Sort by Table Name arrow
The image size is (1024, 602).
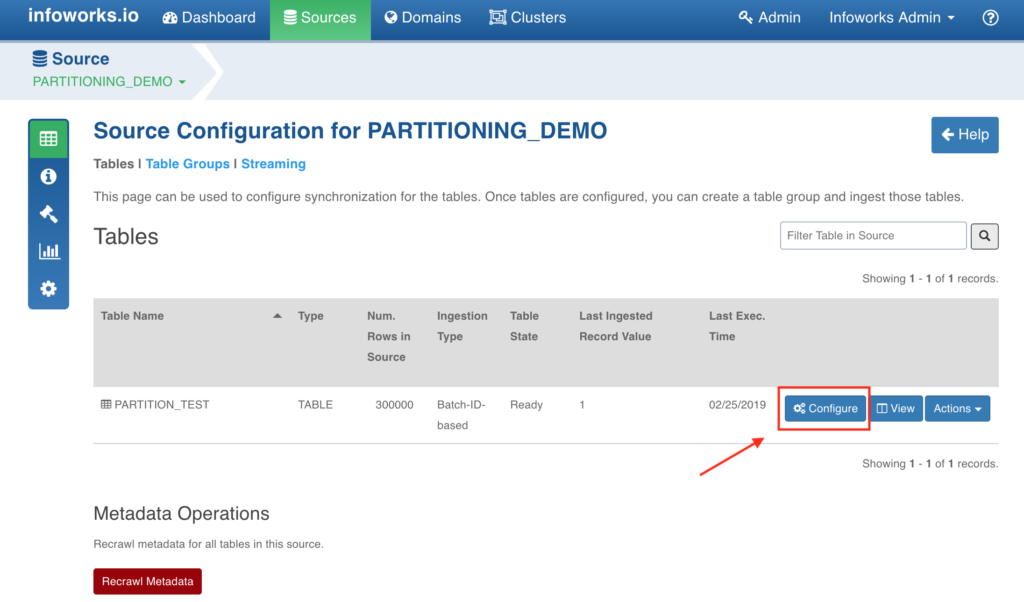pyautogui.click(x=277, y=316)
